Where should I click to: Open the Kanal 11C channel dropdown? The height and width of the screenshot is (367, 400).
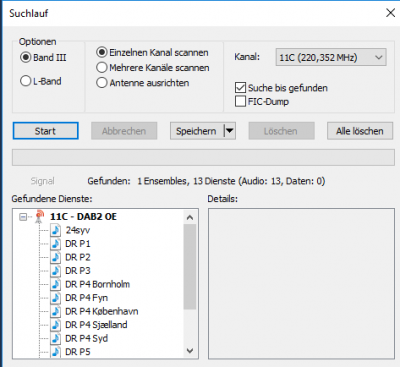[331, 57]
